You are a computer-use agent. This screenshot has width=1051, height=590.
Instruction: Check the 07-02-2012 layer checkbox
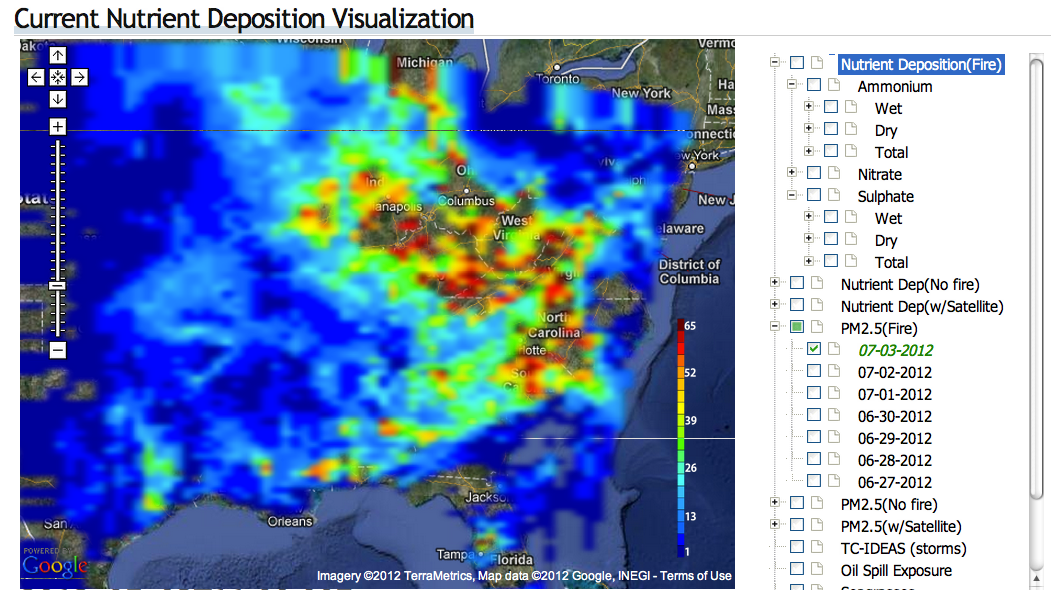[814, 370]
